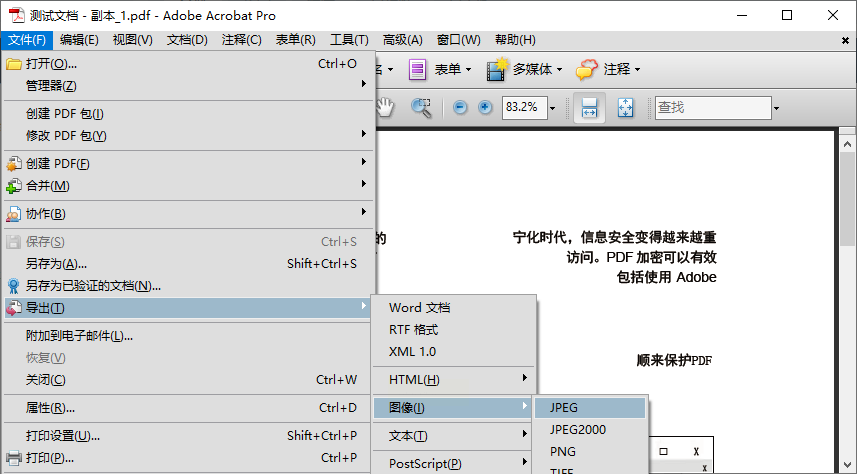Open the 注释 comment toolbar button

tap(608, 69)
